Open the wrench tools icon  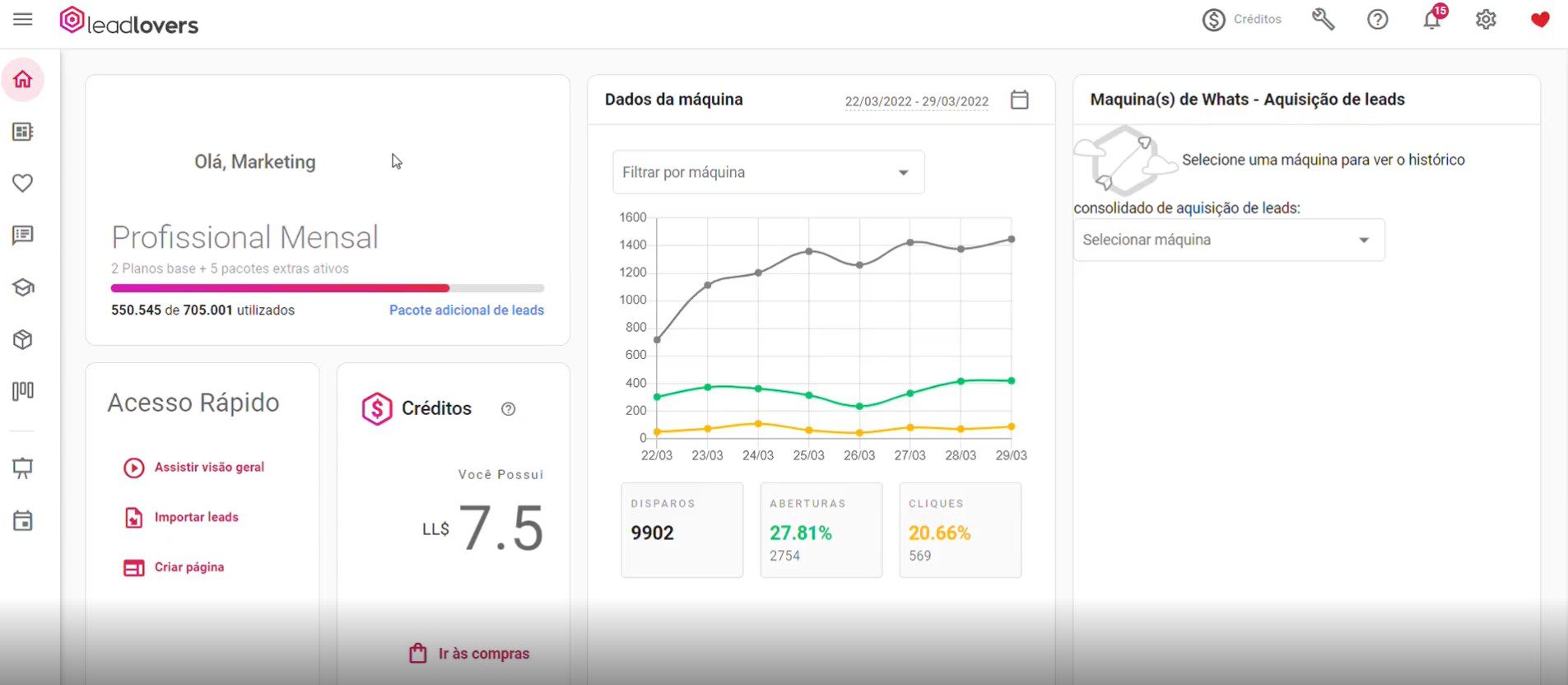tap(1323, 19)
